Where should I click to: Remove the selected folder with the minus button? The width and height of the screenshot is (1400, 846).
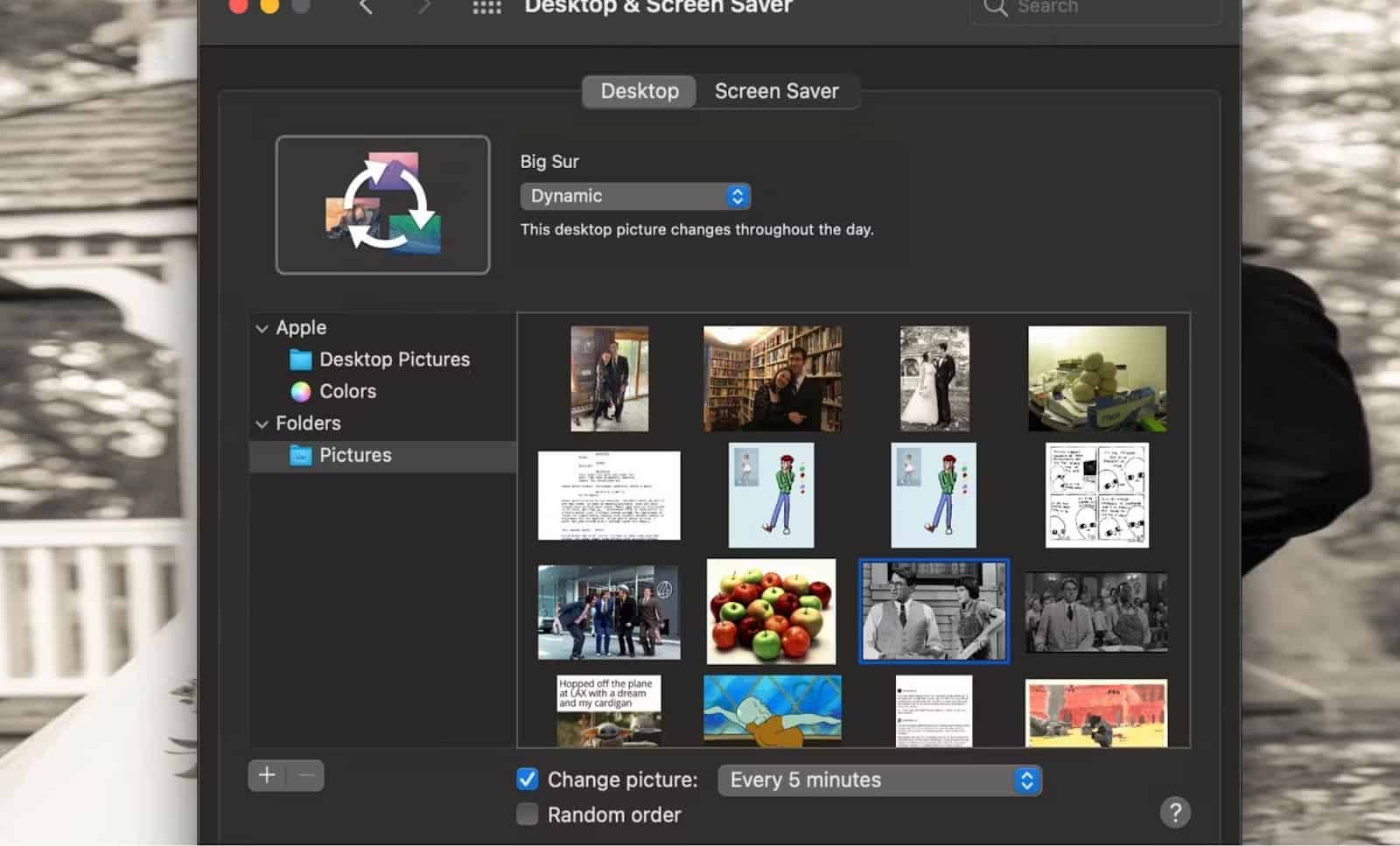tap(305, 775)
